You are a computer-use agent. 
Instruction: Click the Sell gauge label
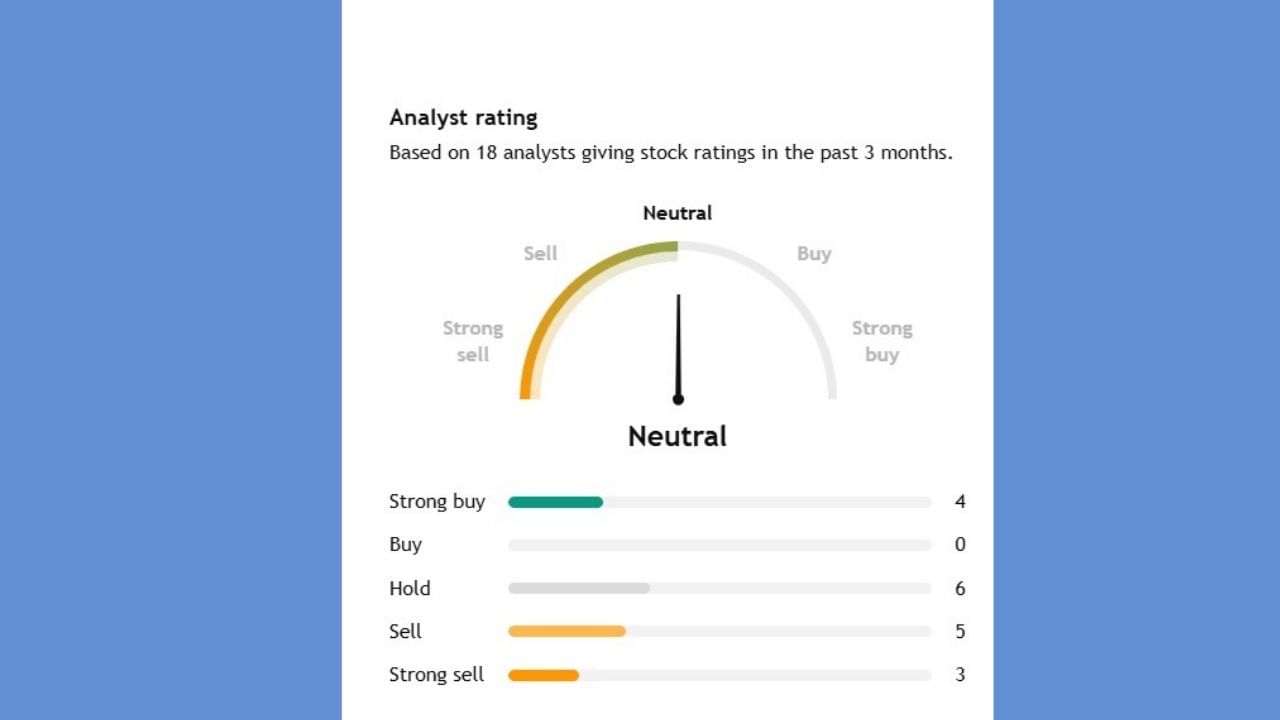click(540, 254)
